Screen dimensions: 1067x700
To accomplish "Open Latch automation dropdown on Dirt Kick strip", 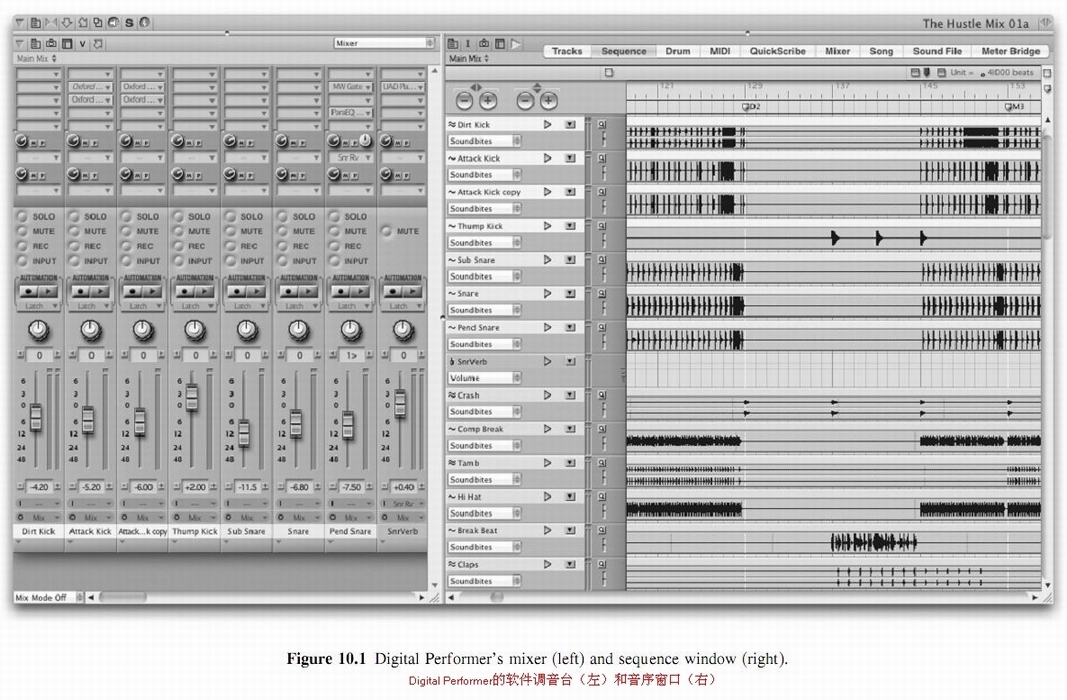I will coord(39,307).
